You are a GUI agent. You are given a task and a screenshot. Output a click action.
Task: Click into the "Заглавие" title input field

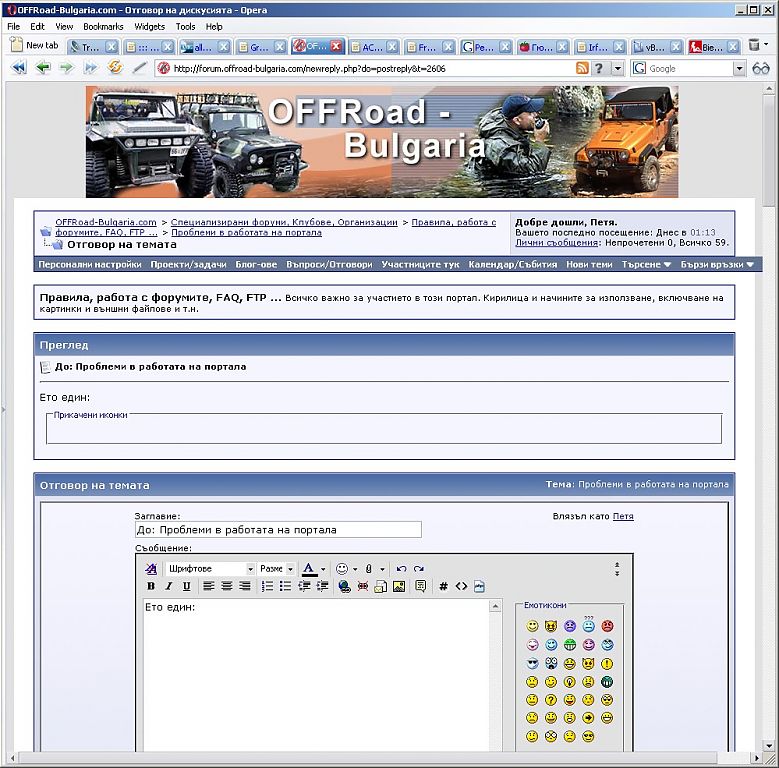(278, 530)
